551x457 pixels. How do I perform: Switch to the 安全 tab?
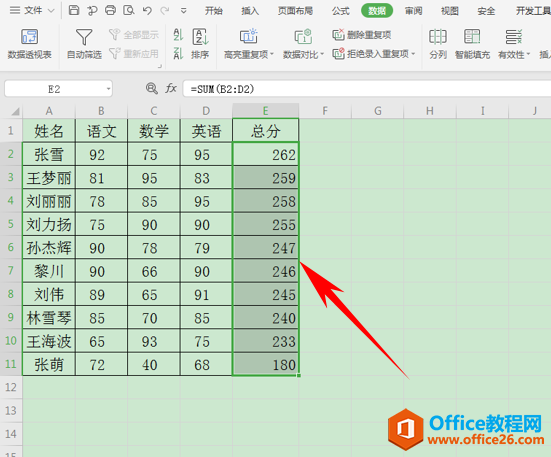point(486,11)
